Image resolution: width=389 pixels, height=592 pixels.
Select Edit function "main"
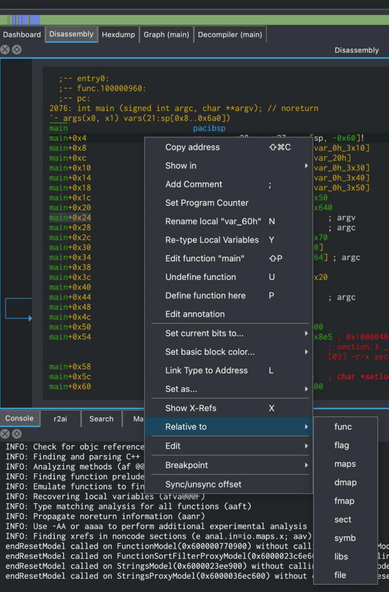pyautogui.click(x=228, y=258)
